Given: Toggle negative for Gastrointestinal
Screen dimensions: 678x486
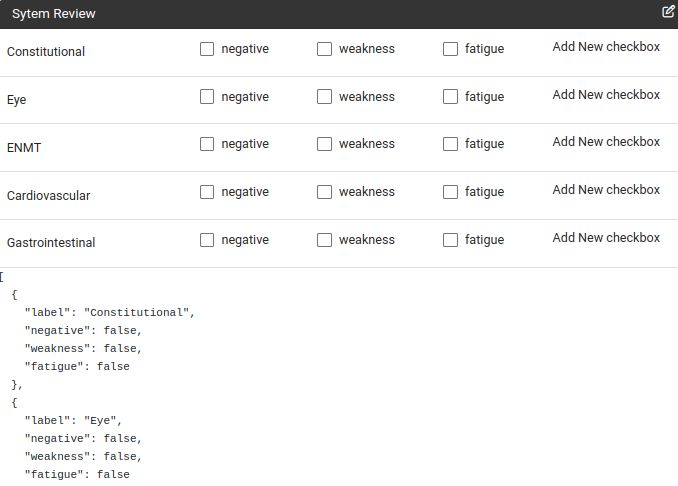Looking at the screenshot, I should pyautogui.click(x=207, y=240).
